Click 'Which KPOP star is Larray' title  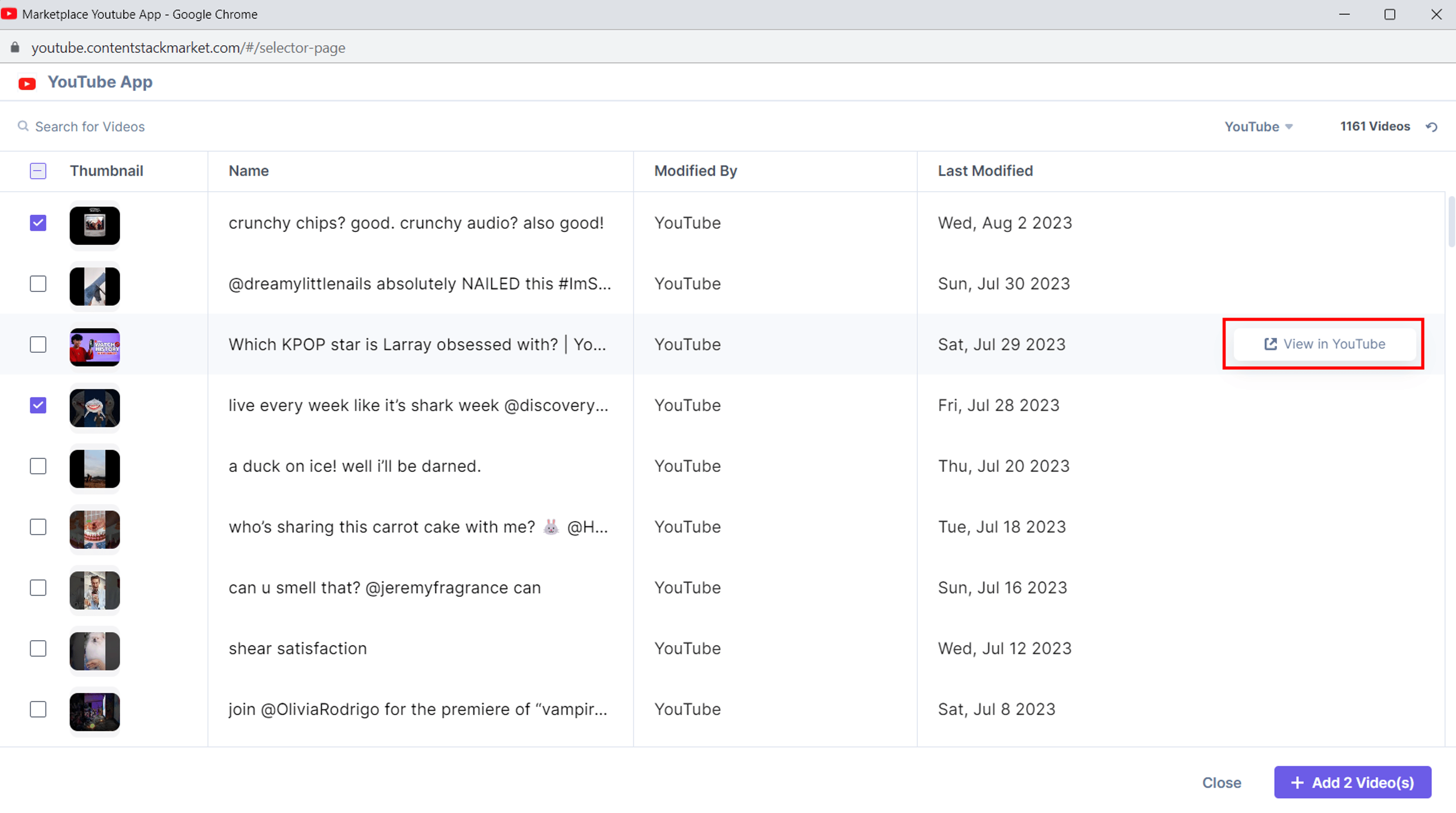(x=417, y=344)
